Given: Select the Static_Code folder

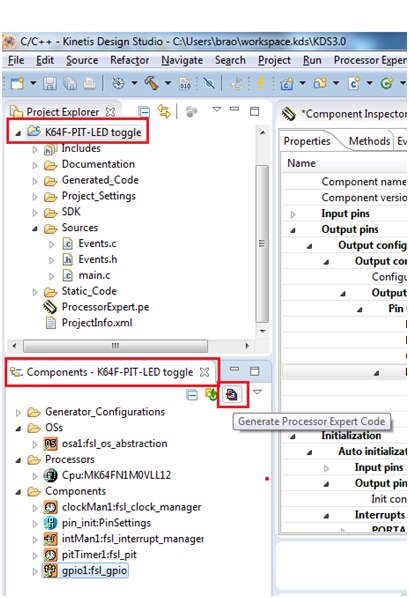Looking at the screenshot, I should tap(89, 291).
